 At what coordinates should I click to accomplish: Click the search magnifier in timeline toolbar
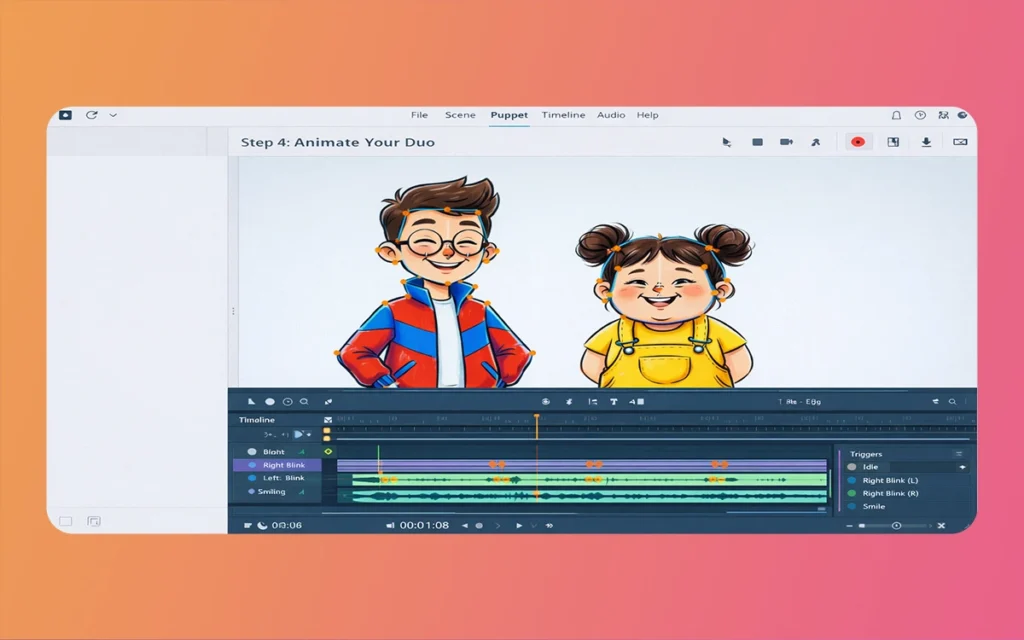[952, 401]
